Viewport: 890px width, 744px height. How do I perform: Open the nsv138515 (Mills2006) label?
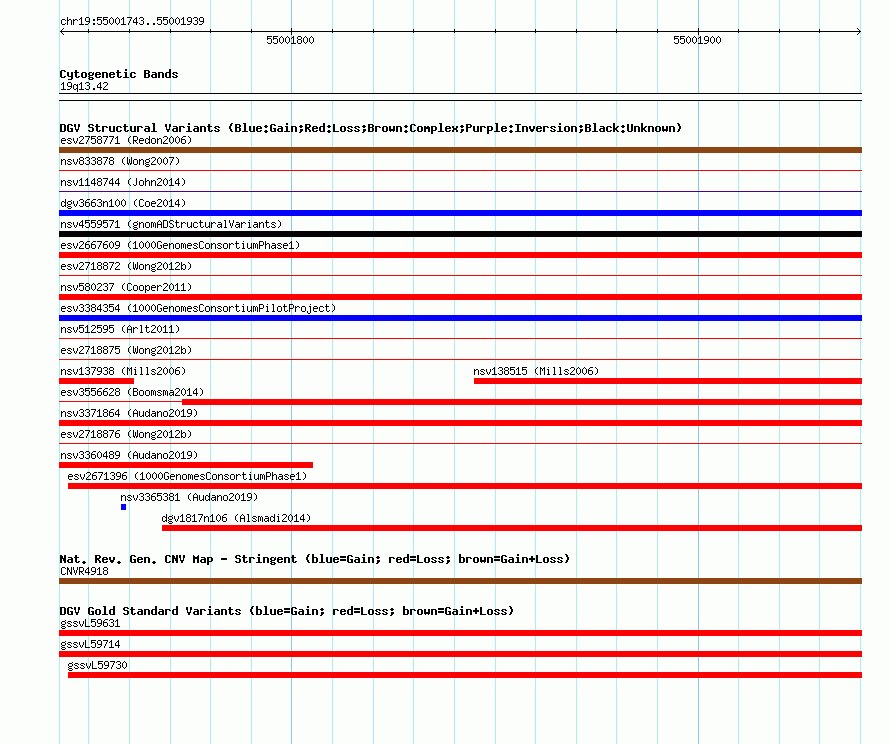pos(536,371)
